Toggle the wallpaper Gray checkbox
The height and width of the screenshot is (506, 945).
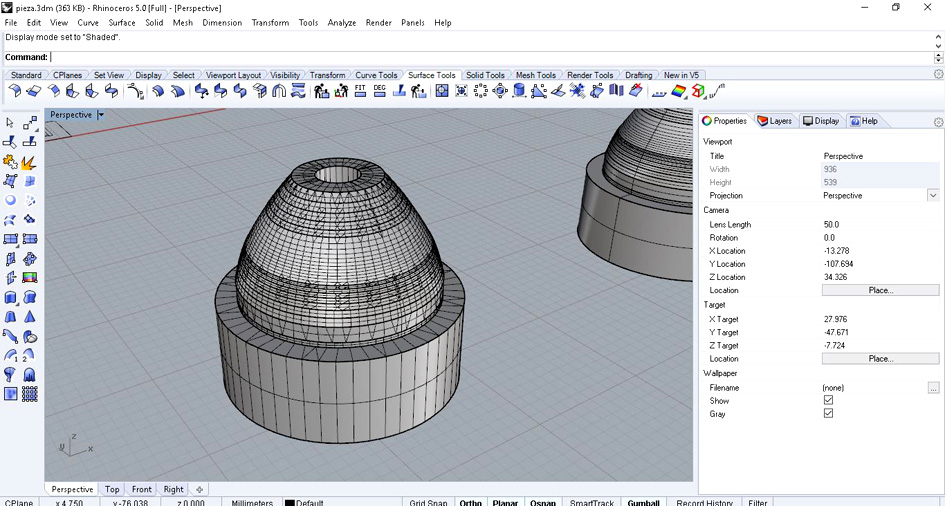tap(828, 413)
